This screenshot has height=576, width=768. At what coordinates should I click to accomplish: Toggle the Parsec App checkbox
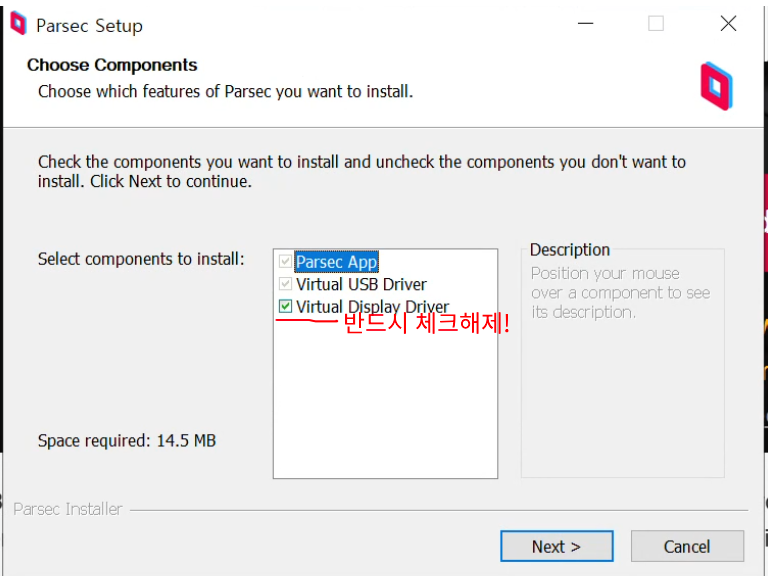pos(285,261)
